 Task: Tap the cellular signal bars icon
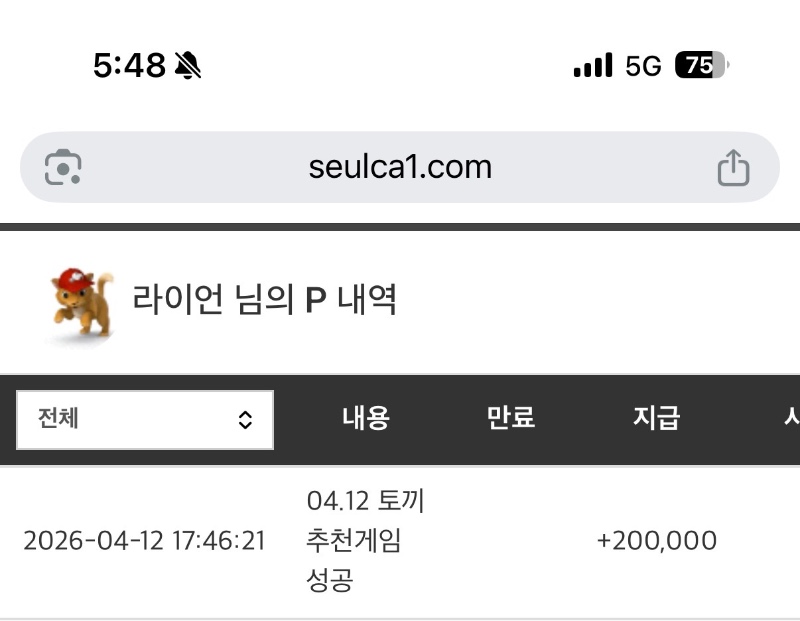[x=593, y=66]
